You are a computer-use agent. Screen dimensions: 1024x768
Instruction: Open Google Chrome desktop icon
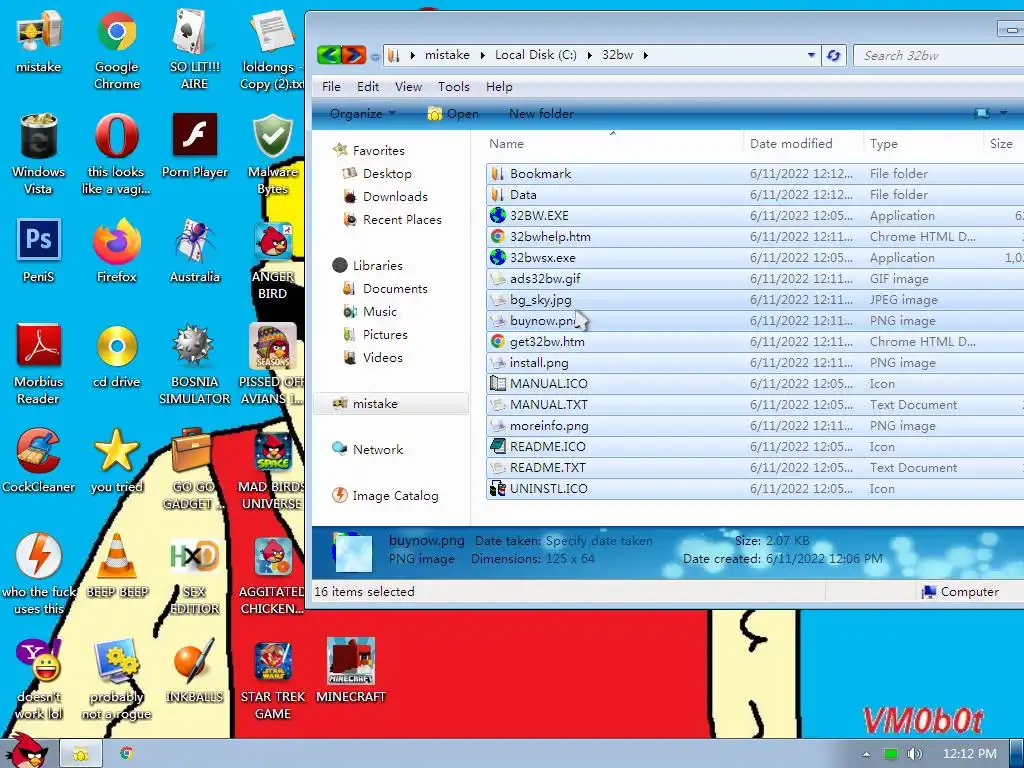pos(117,49)
